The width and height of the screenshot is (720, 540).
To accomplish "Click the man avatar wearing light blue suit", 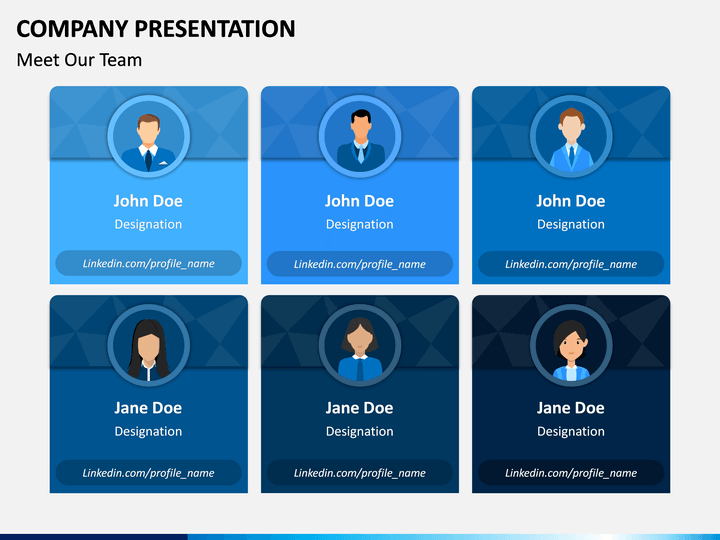I will (x=571, y=136).
